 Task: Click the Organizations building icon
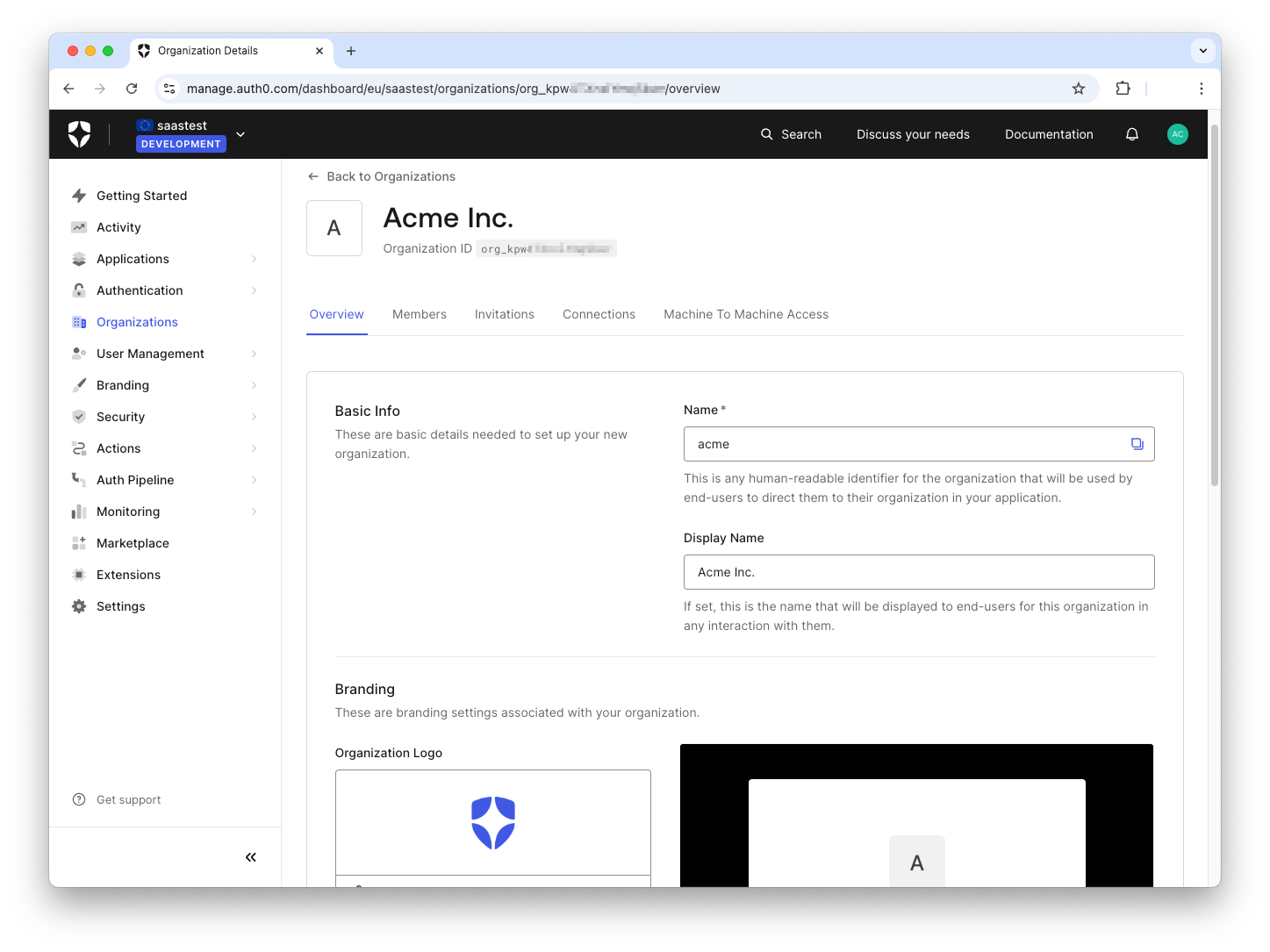click(x=79, y=322)
